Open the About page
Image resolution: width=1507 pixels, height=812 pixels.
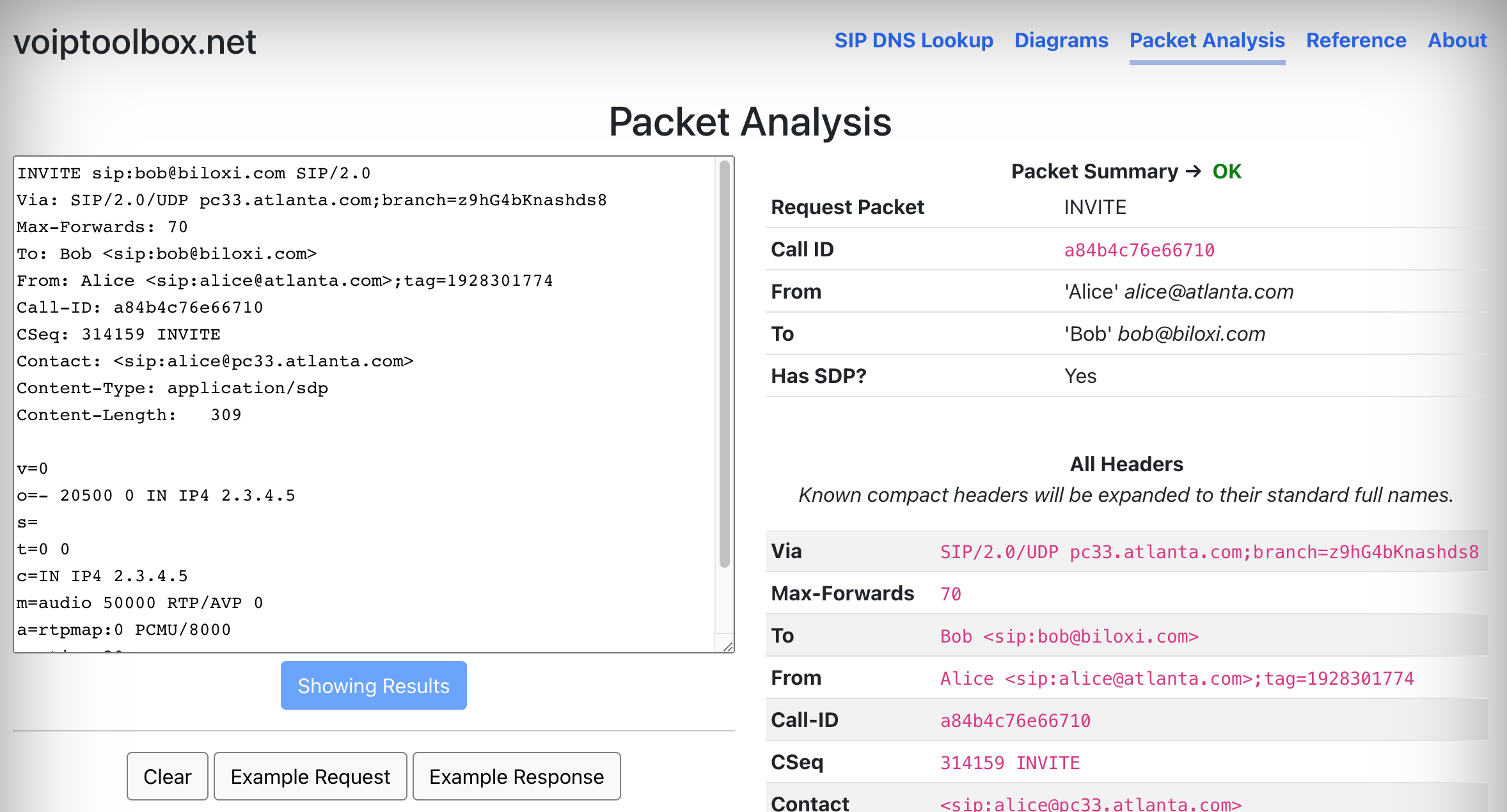1457,40
